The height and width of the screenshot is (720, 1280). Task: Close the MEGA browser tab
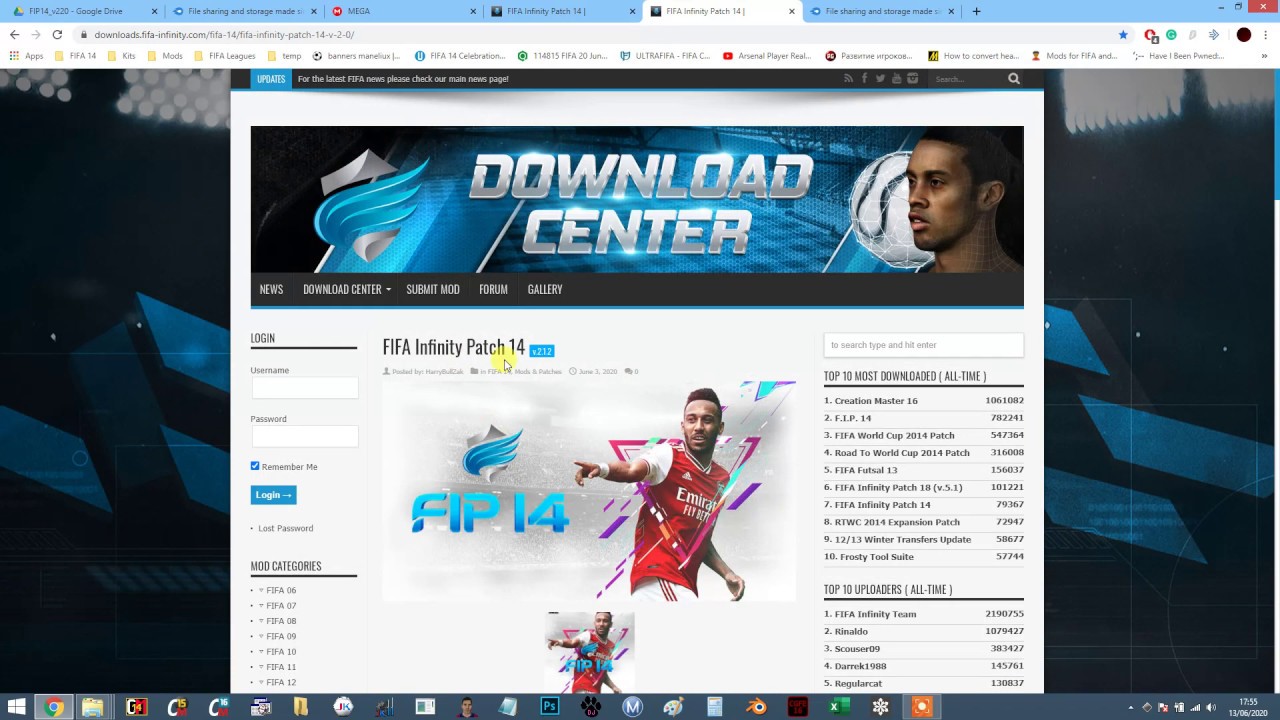point(473,11)
